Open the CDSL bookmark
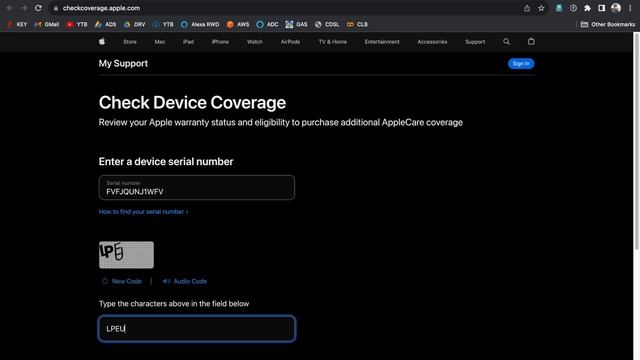This screenshot has height=360, width=640. tap(327, 24)
